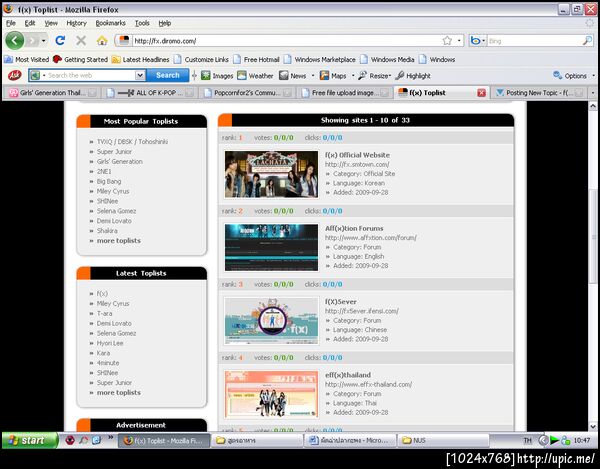Open News on the Ask toolbar
Viewport: 600px width, 469px height.
tap(293, 76)
